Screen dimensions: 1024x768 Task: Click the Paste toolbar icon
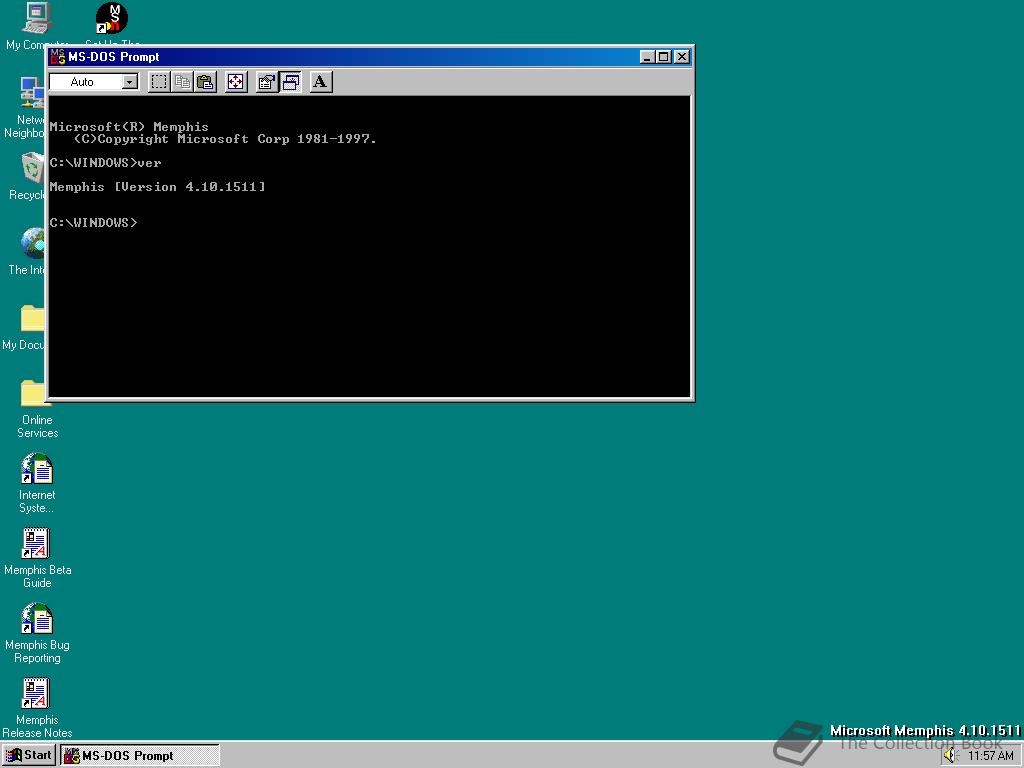tap(205, 82)
